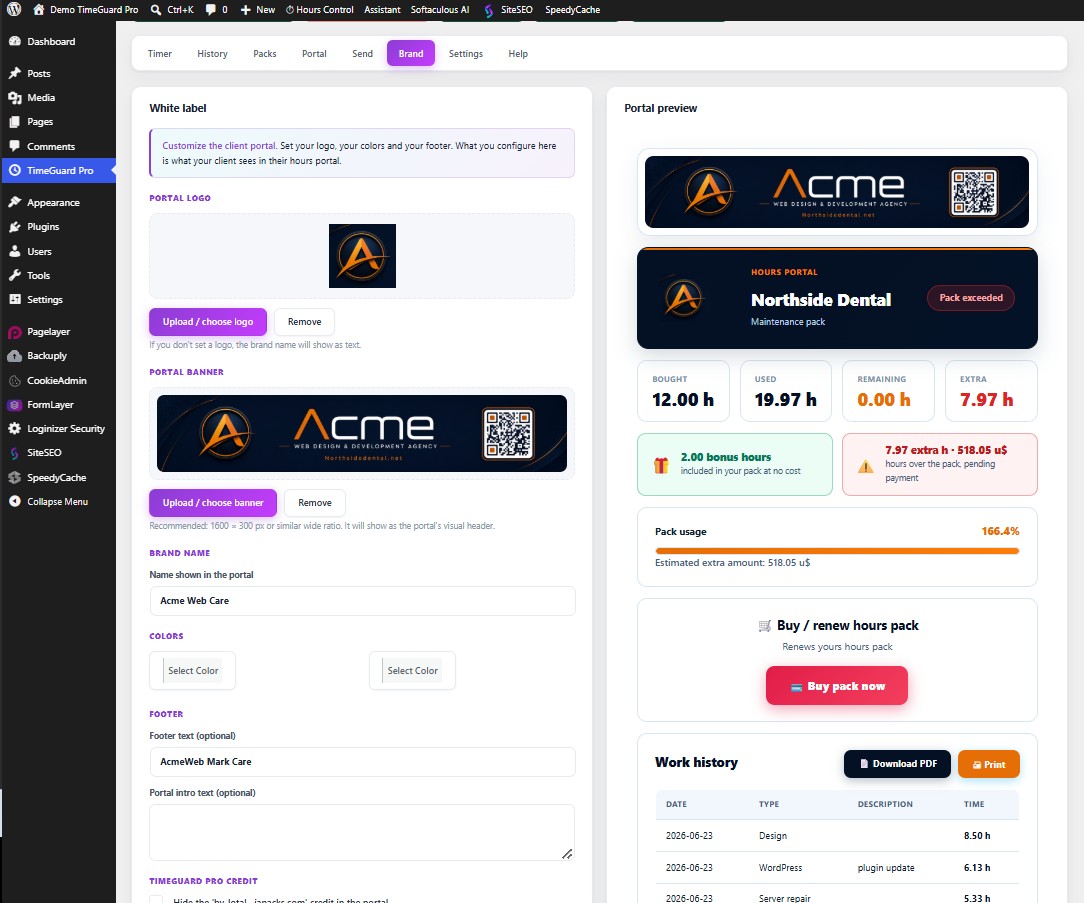Click Upload / choose logo button

pyautogui.click(x=208, y=322)
